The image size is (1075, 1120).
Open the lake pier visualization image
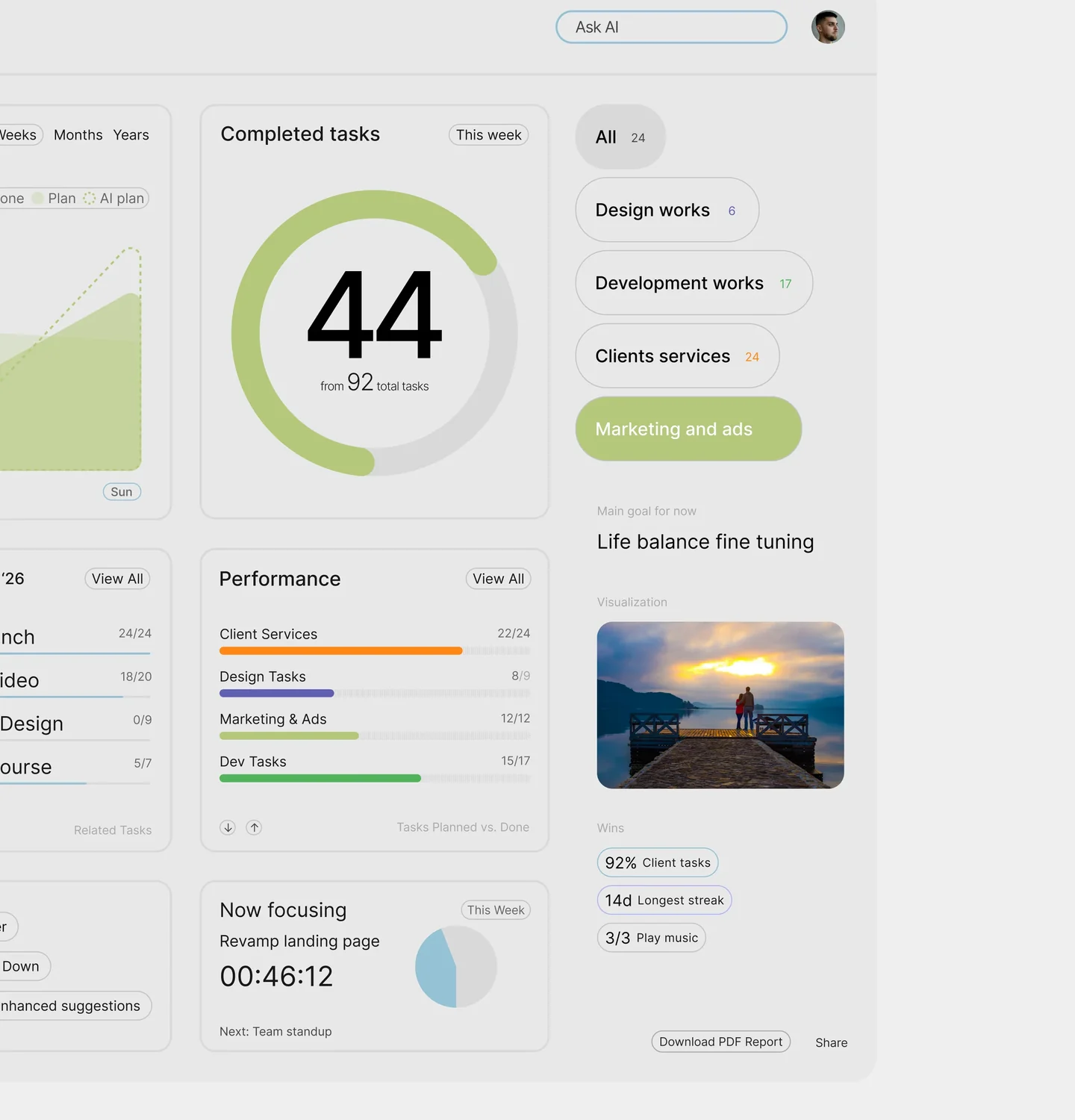pos(720,705)
